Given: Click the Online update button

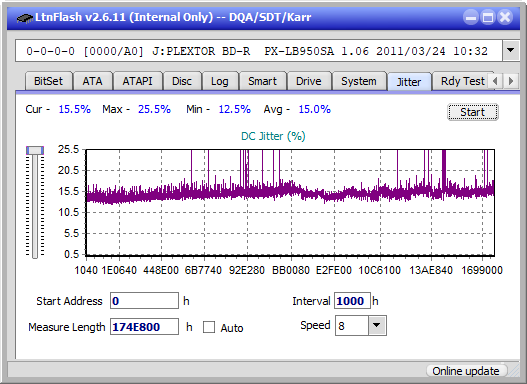Looking at the screenshot, I should 465,371.
